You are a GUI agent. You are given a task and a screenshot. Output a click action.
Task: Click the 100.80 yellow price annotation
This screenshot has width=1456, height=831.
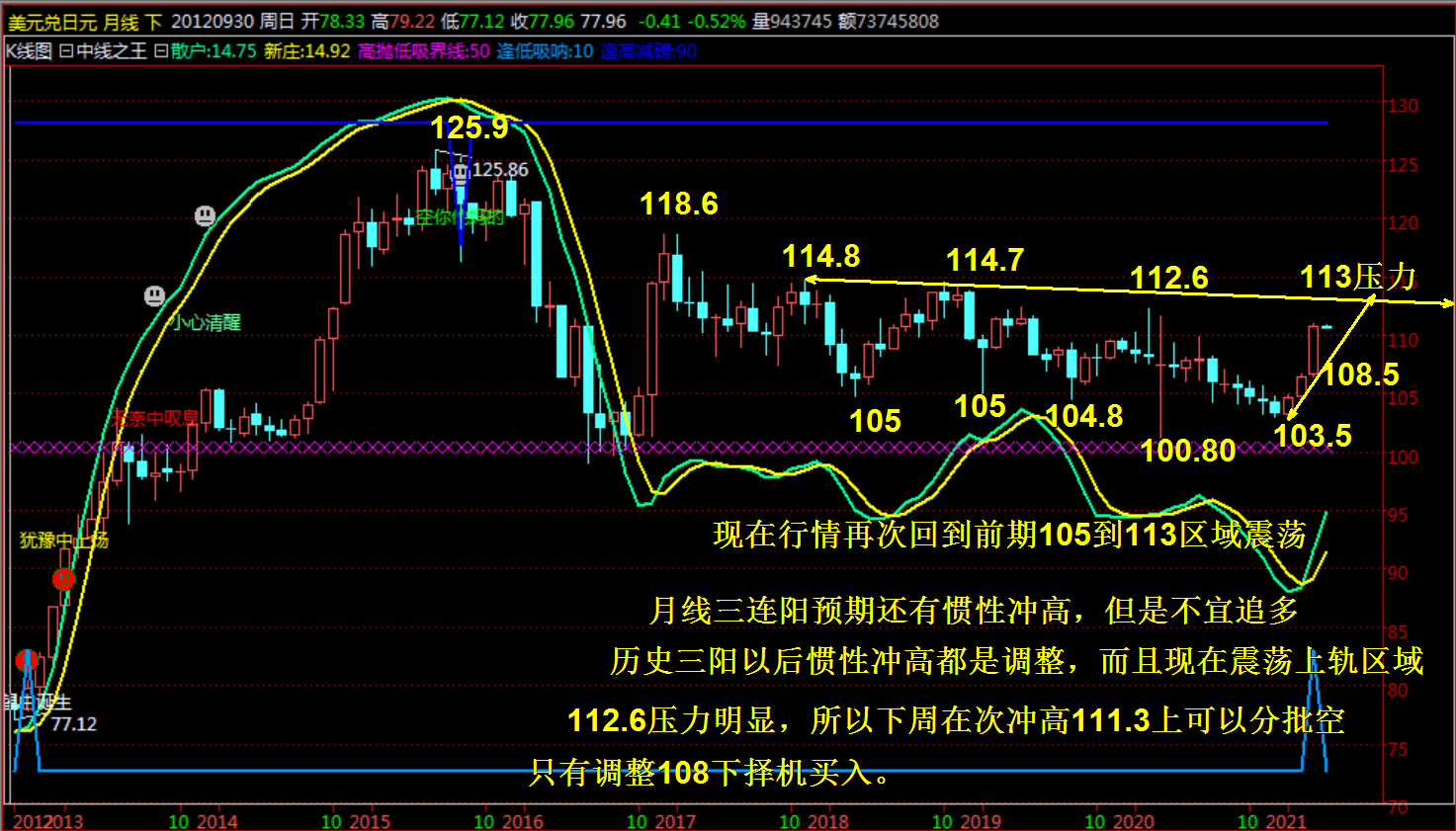pos(1188,451)
